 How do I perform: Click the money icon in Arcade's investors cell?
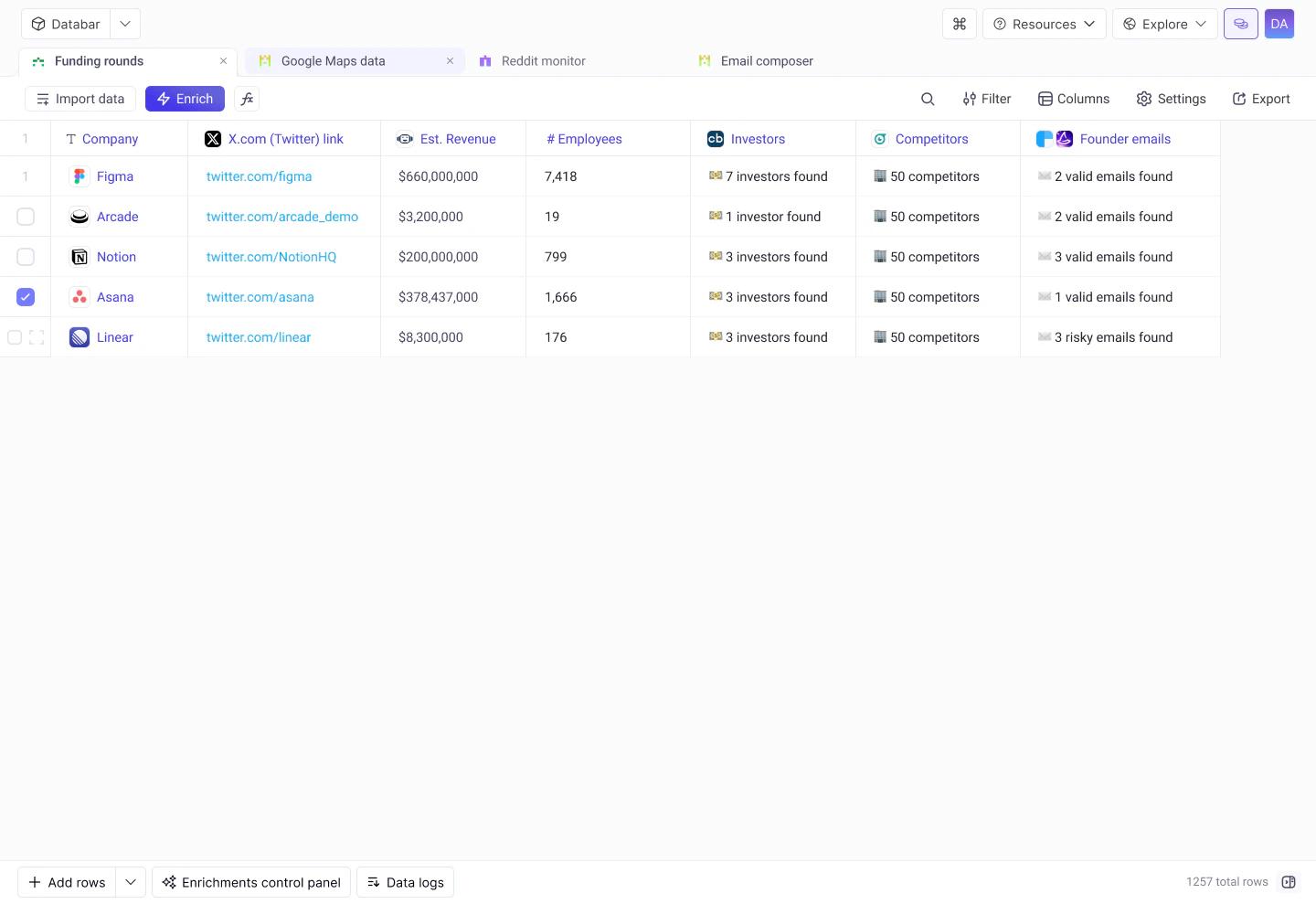pyautogui.click(x=716, y=217)
